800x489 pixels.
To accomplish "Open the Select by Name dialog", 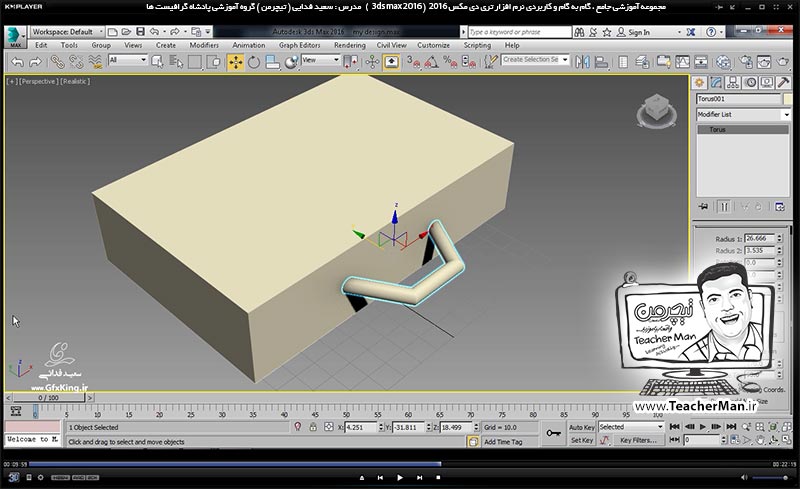I will 176,62.
